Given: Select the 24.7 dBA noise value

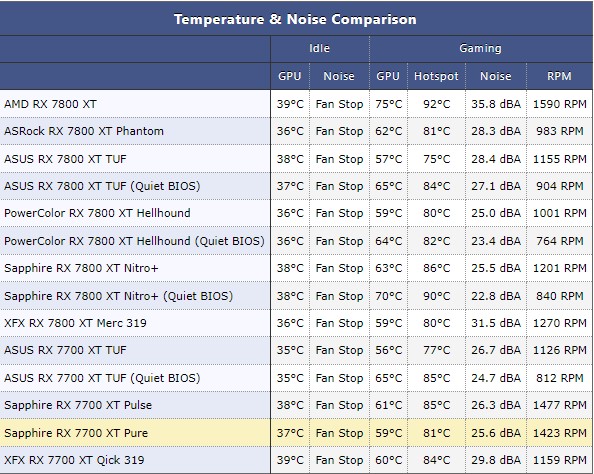Looking at the screenshot, I should [x=496, y=378].
